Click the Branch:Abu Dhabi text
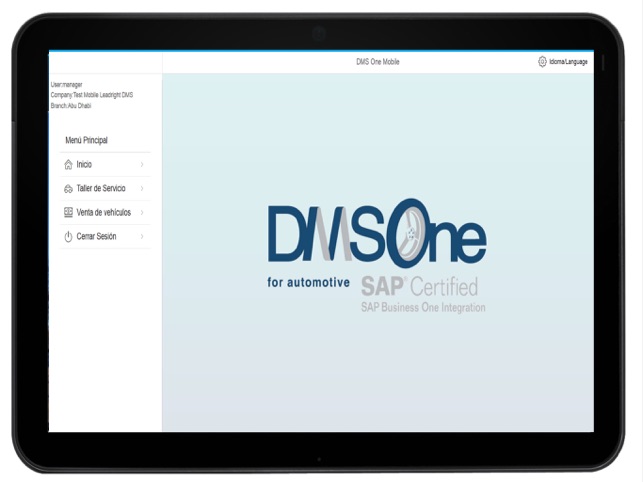Viewport: 643px width, 482px height. coord(71,105)
